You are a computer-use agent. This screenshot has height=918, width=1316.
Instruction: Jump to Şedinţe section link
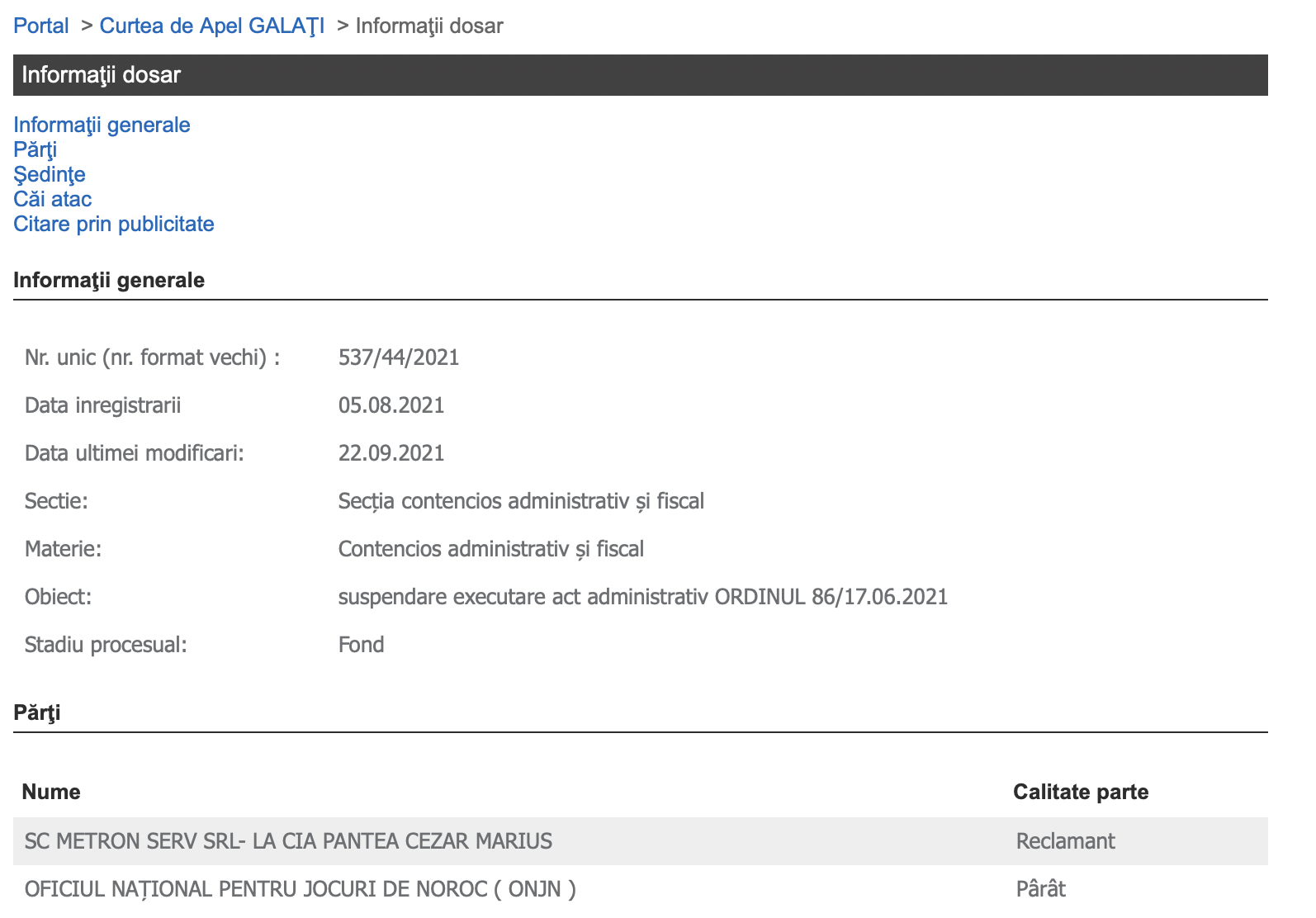(50, 174)
